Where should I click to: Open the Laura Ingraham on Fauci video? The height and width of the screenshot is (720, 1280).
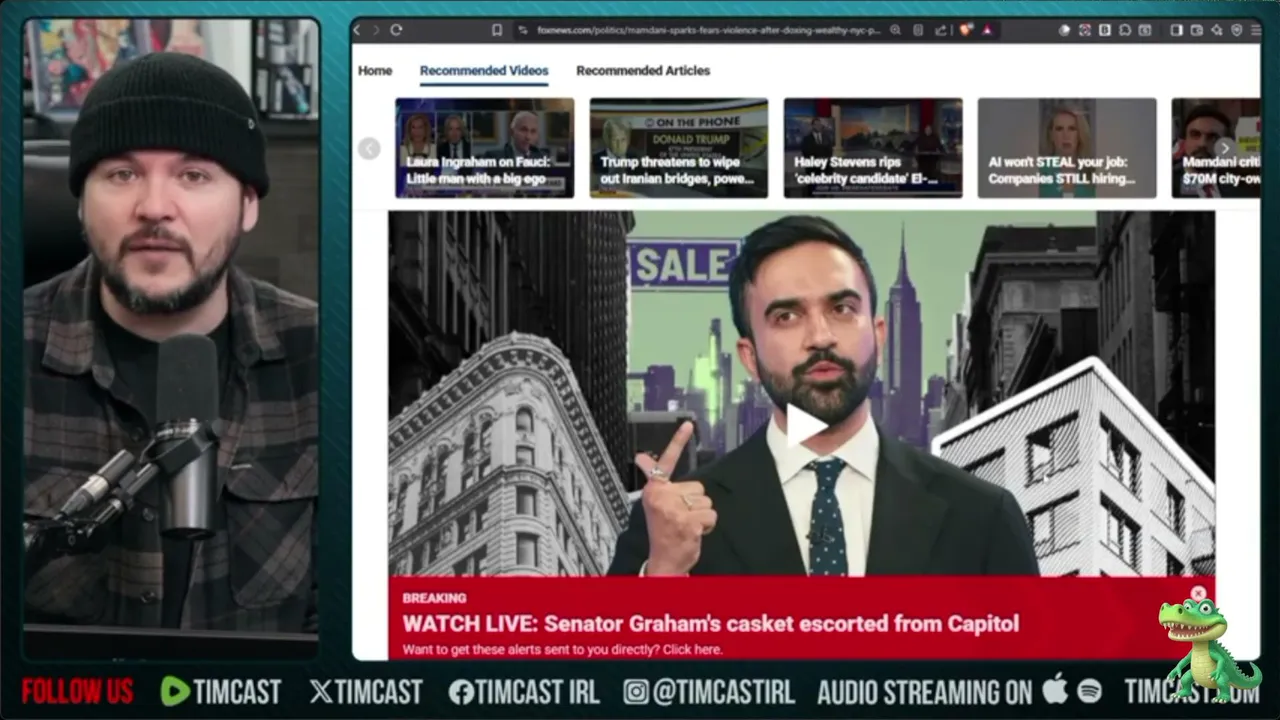485,148
